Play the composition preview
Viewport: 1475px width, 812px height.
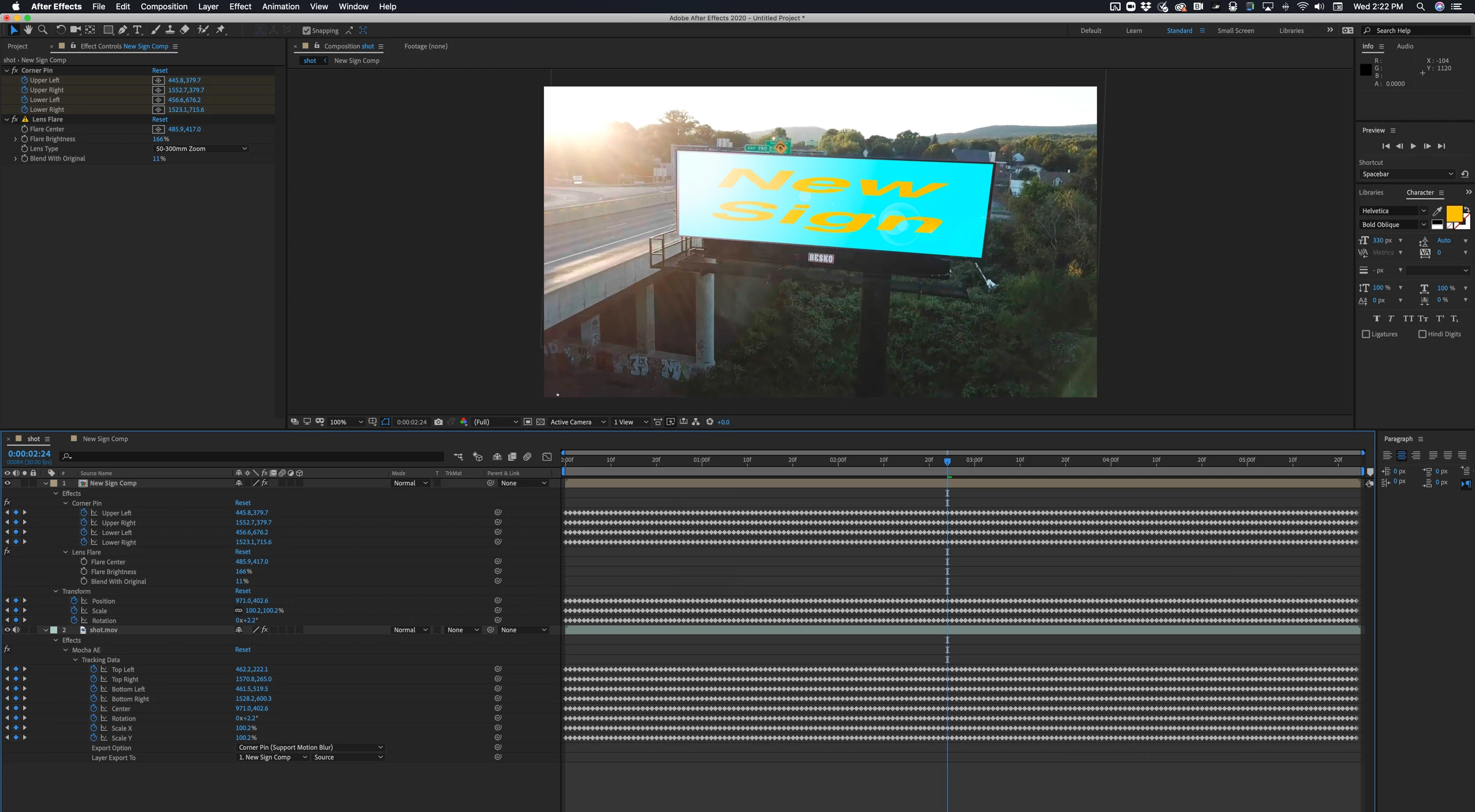pos(1413,146)
